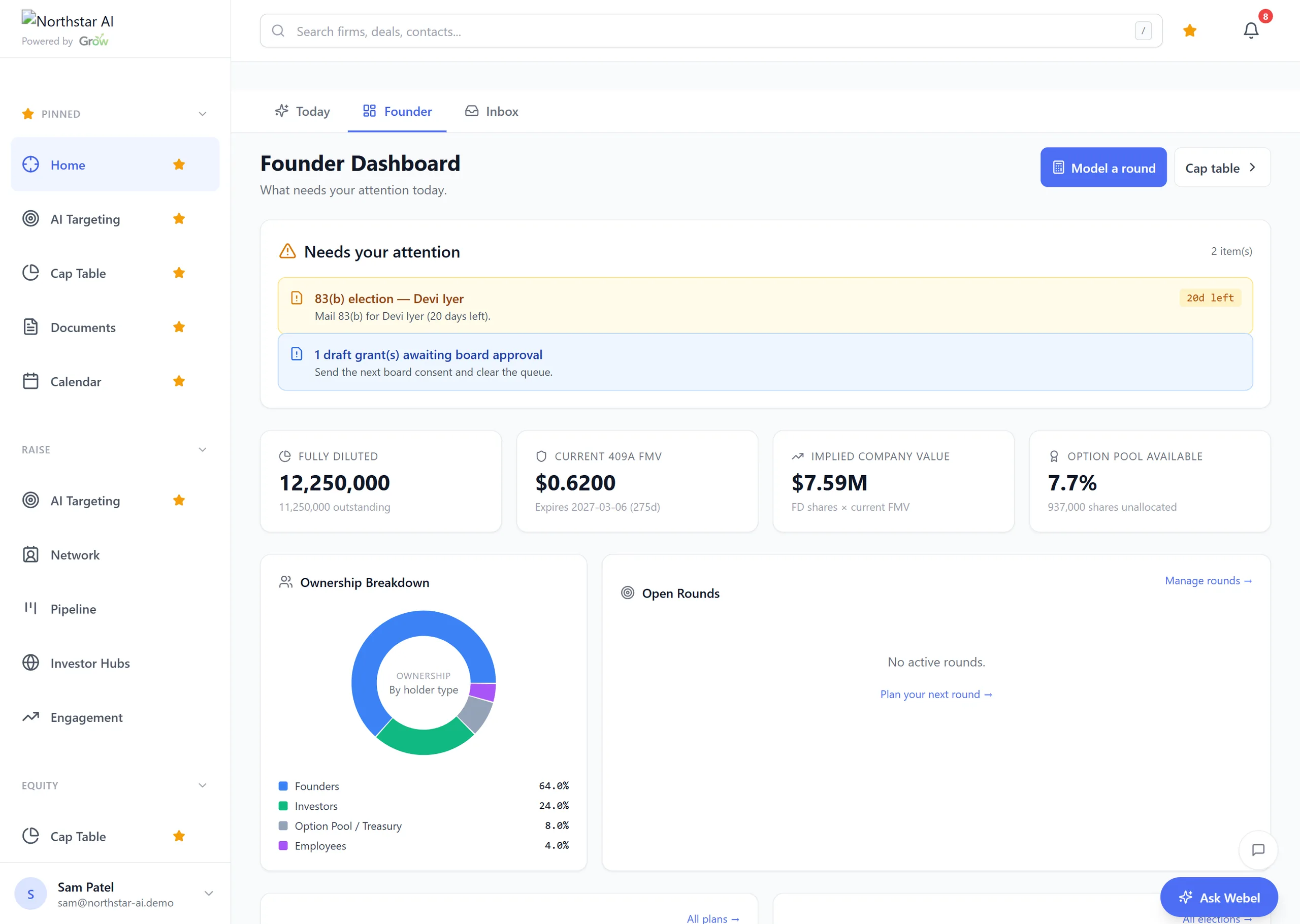Viewport: 1300px width, 924px height.
Task: Toggle the Documents pin star
Action: click(x=179, y=327)
